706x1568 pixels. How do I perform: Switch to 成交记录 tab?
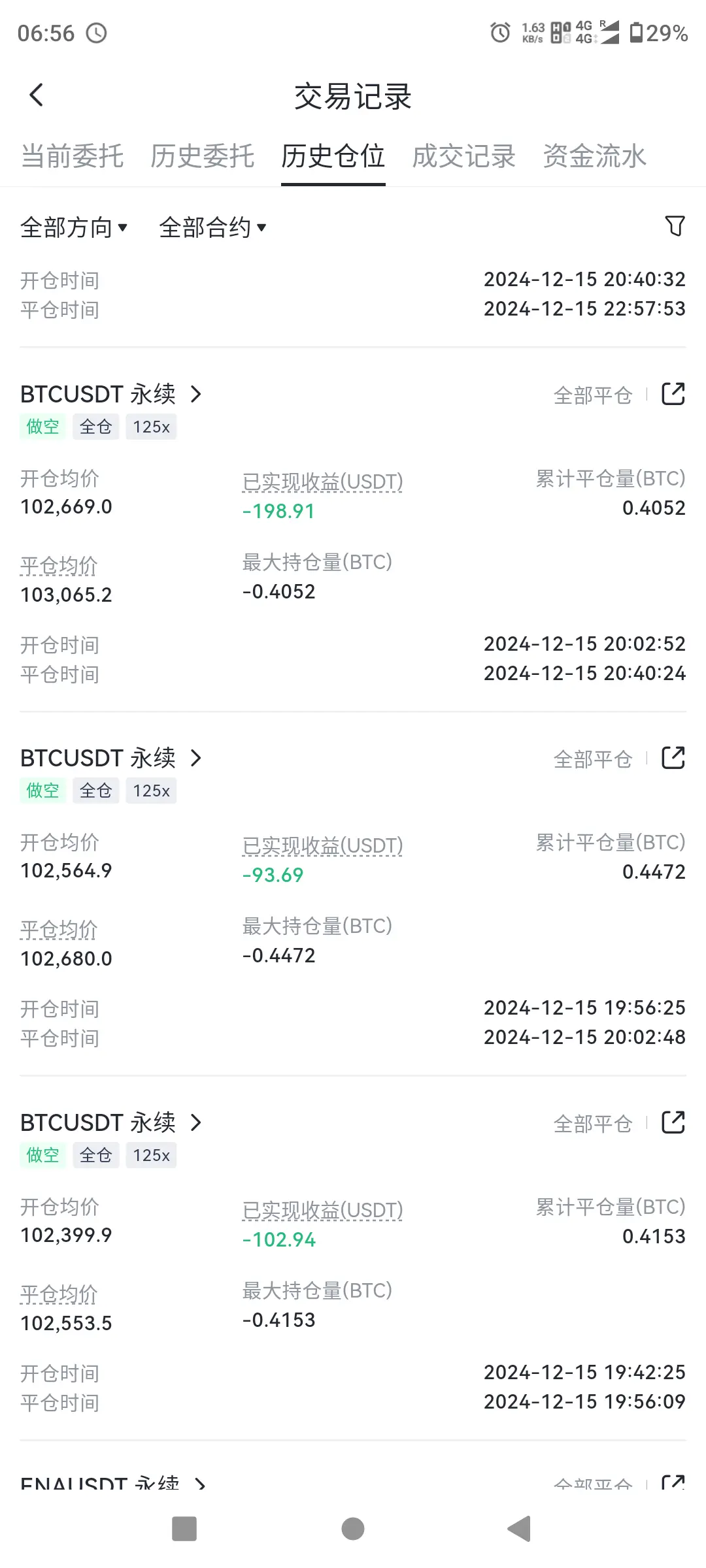464,157
